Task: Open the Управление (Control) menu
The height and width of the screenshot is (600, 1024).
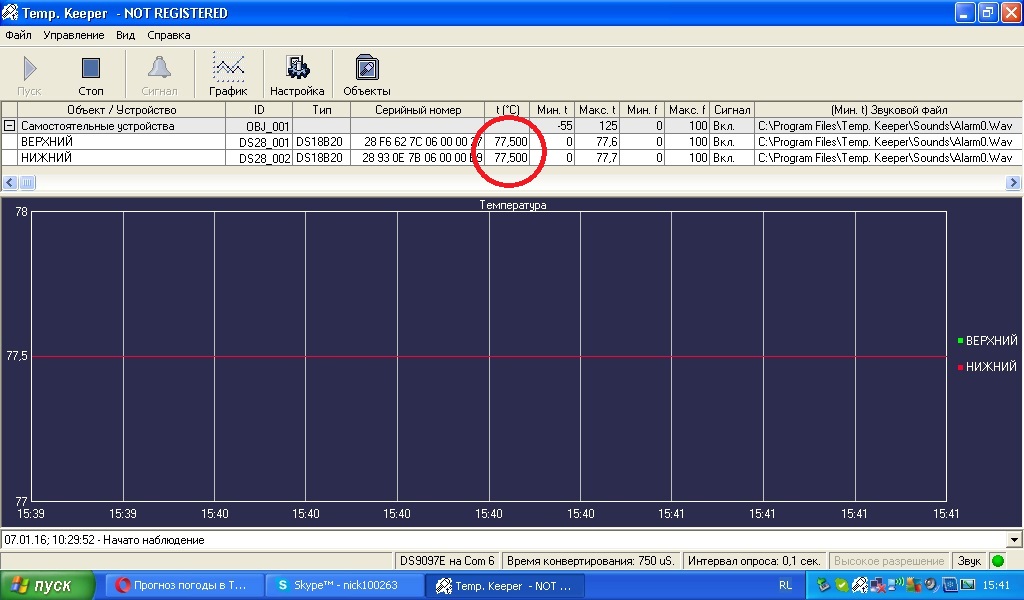Action: pyautogui.click(x=73, y=35)
